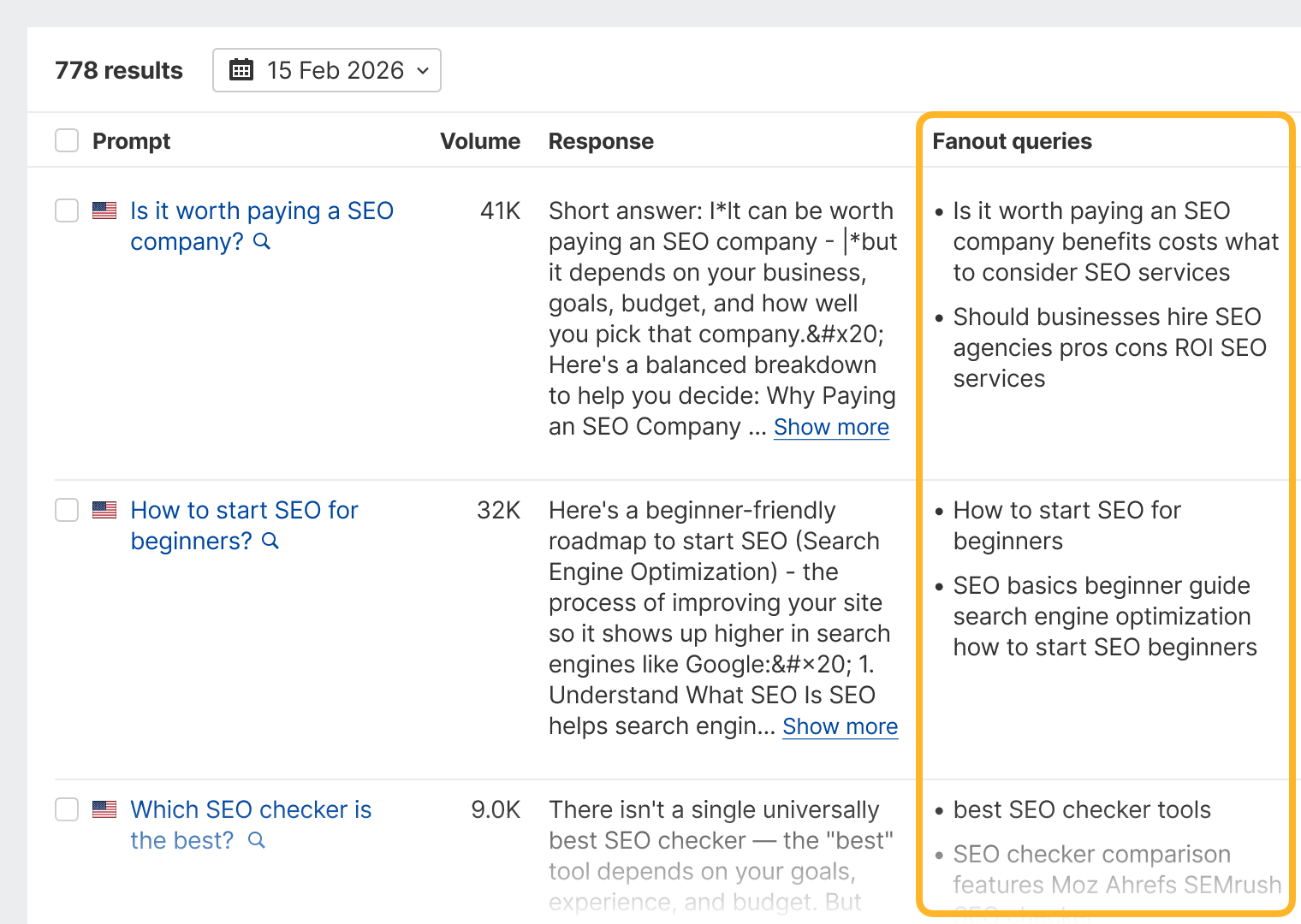Show more of the SEO company response
Image resolution: width=1301 pixels, height=924 pixels.
[x=831, y=427]
